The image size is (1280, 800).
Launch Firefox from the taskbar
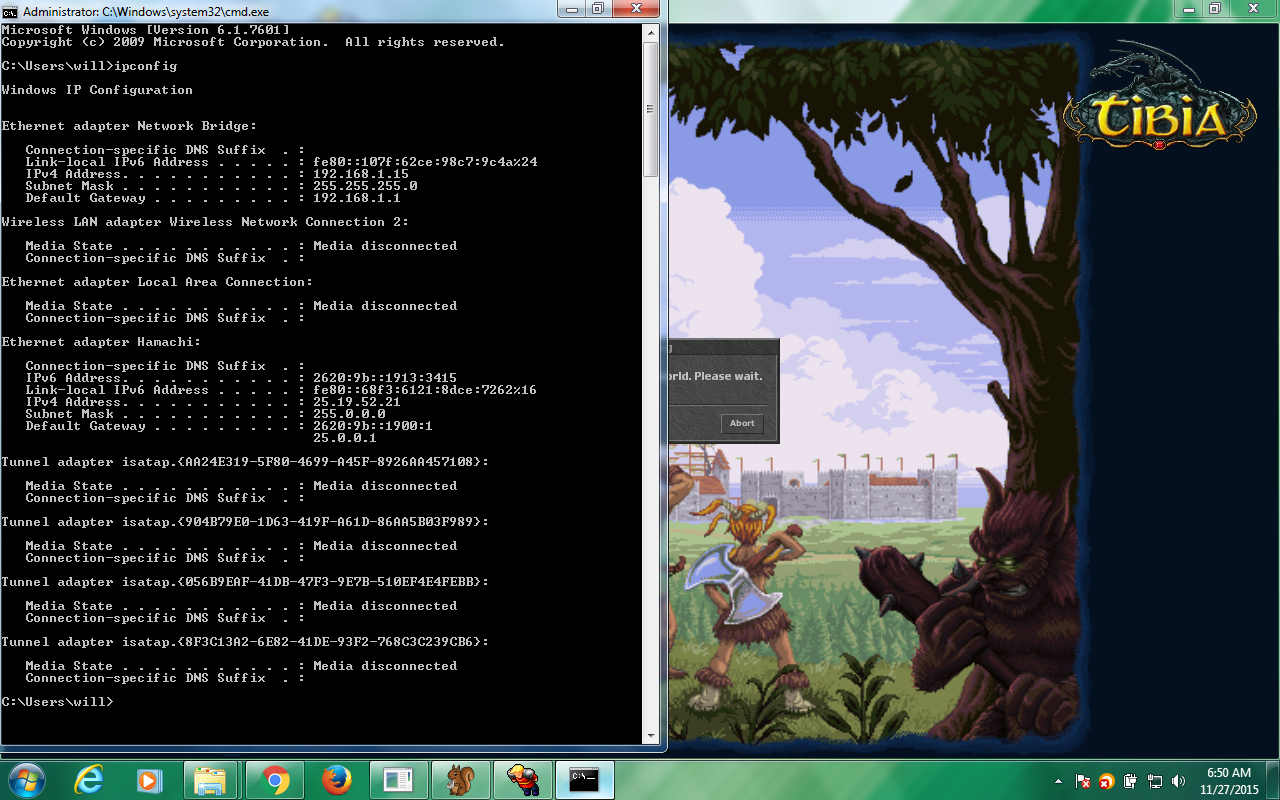(x=336, y=780)
